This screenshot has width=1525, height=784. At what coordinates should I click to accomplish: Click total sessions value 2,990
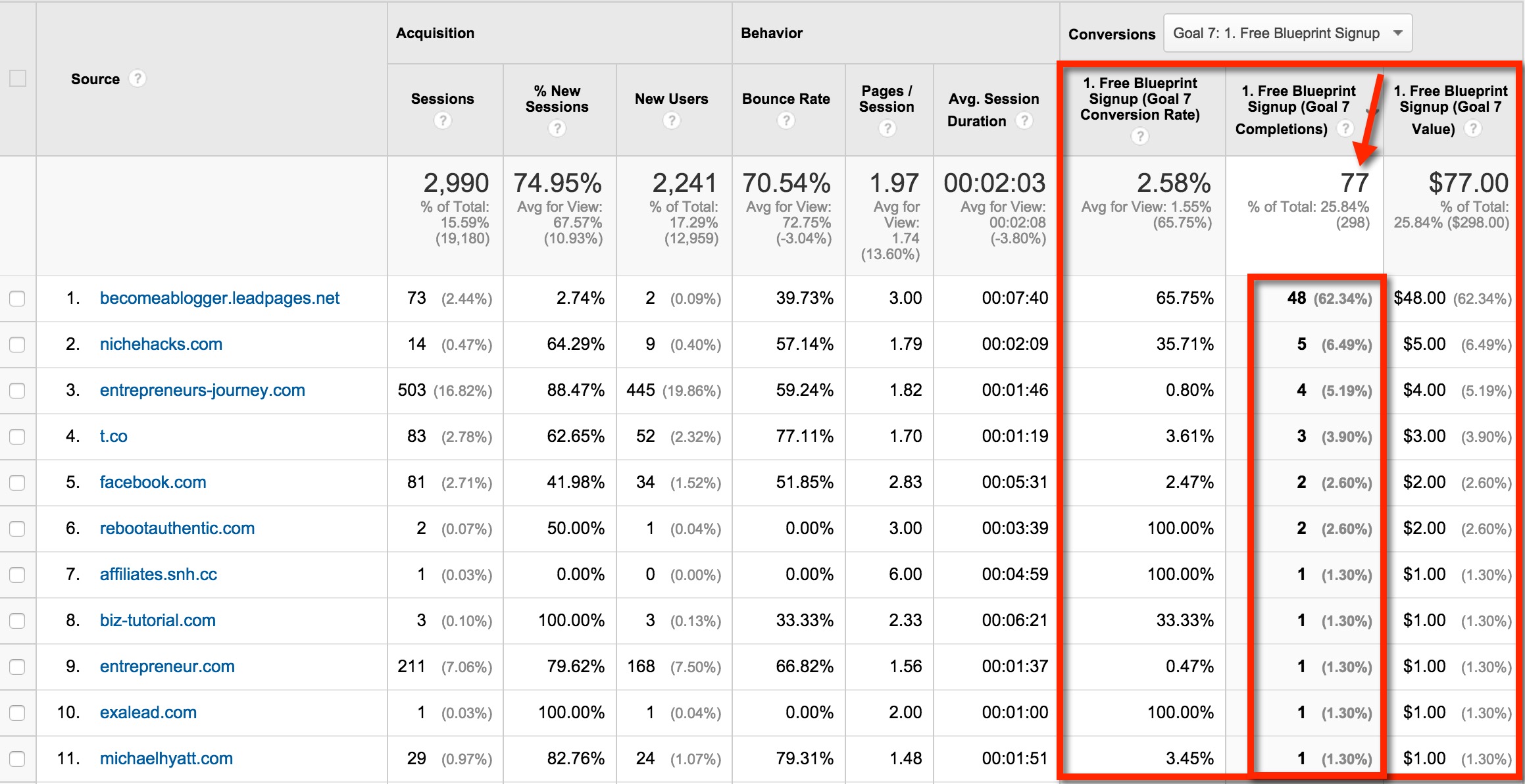(x=457, y=183)
